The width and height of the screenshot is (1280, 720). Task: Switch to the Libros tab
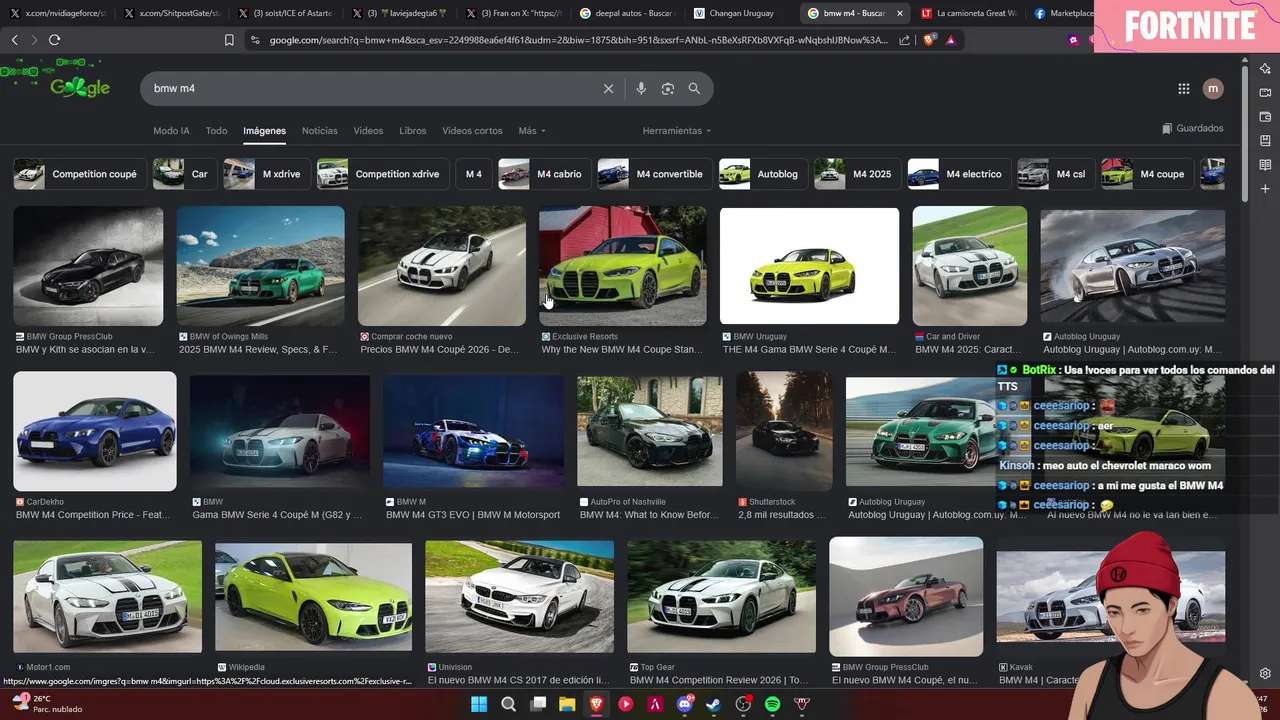[x=412, y=131]
